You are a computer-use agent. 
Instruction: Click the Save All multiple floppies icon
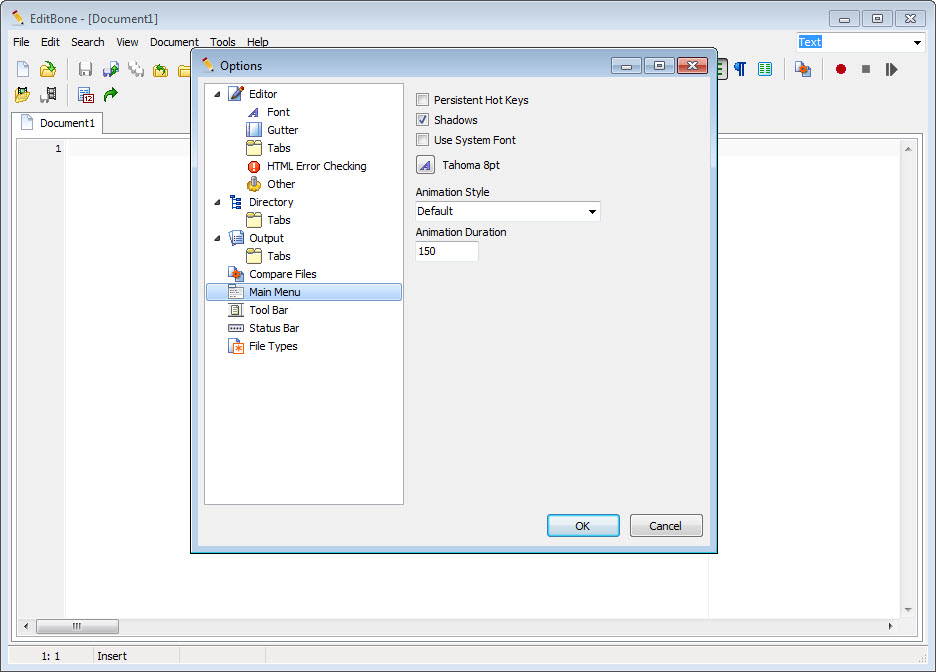pyautogui.click(x=136, y=69)
